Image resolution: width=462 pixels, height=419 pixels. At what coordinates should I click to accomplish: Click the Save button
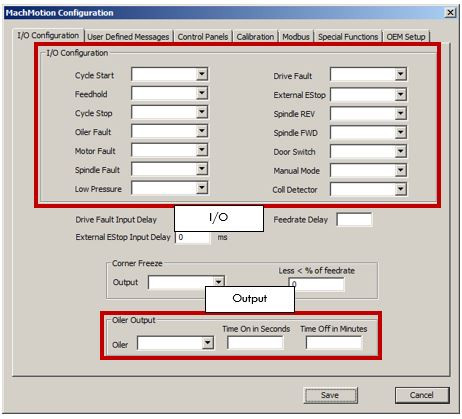[330, 395]
